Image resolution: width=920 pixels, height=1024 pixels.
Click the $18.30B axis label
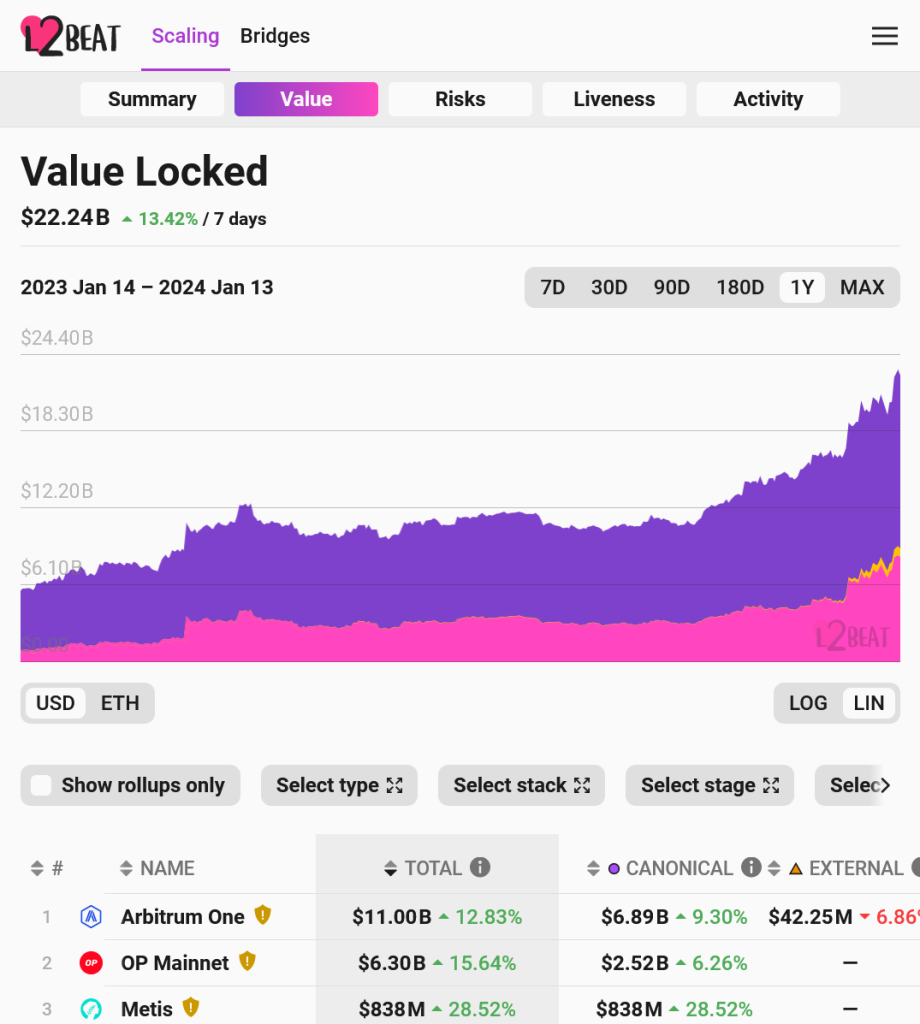click(57, 413)
